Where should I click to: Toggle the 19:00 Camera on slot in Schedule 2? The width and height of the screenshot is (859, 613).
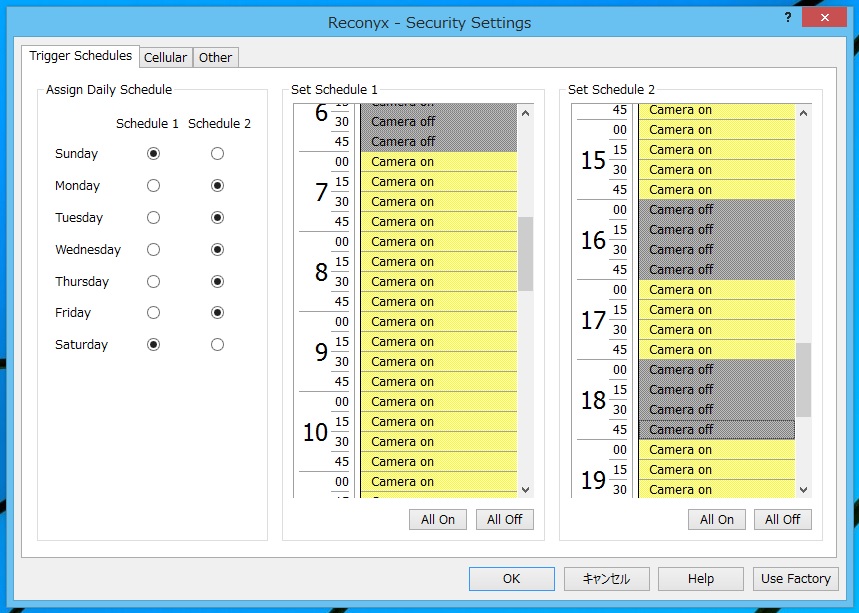717,450
